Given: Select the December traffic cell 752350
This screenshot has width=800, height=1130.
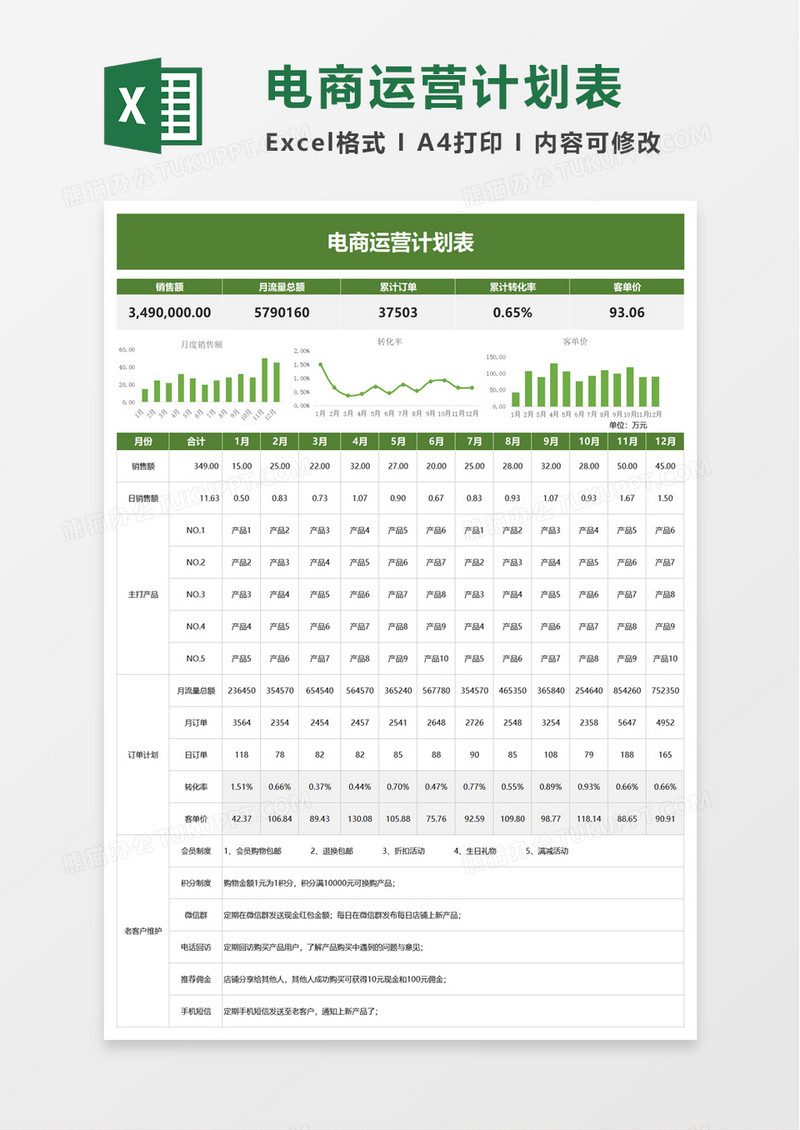Looking at the screenshot, I should pos(665,690).
